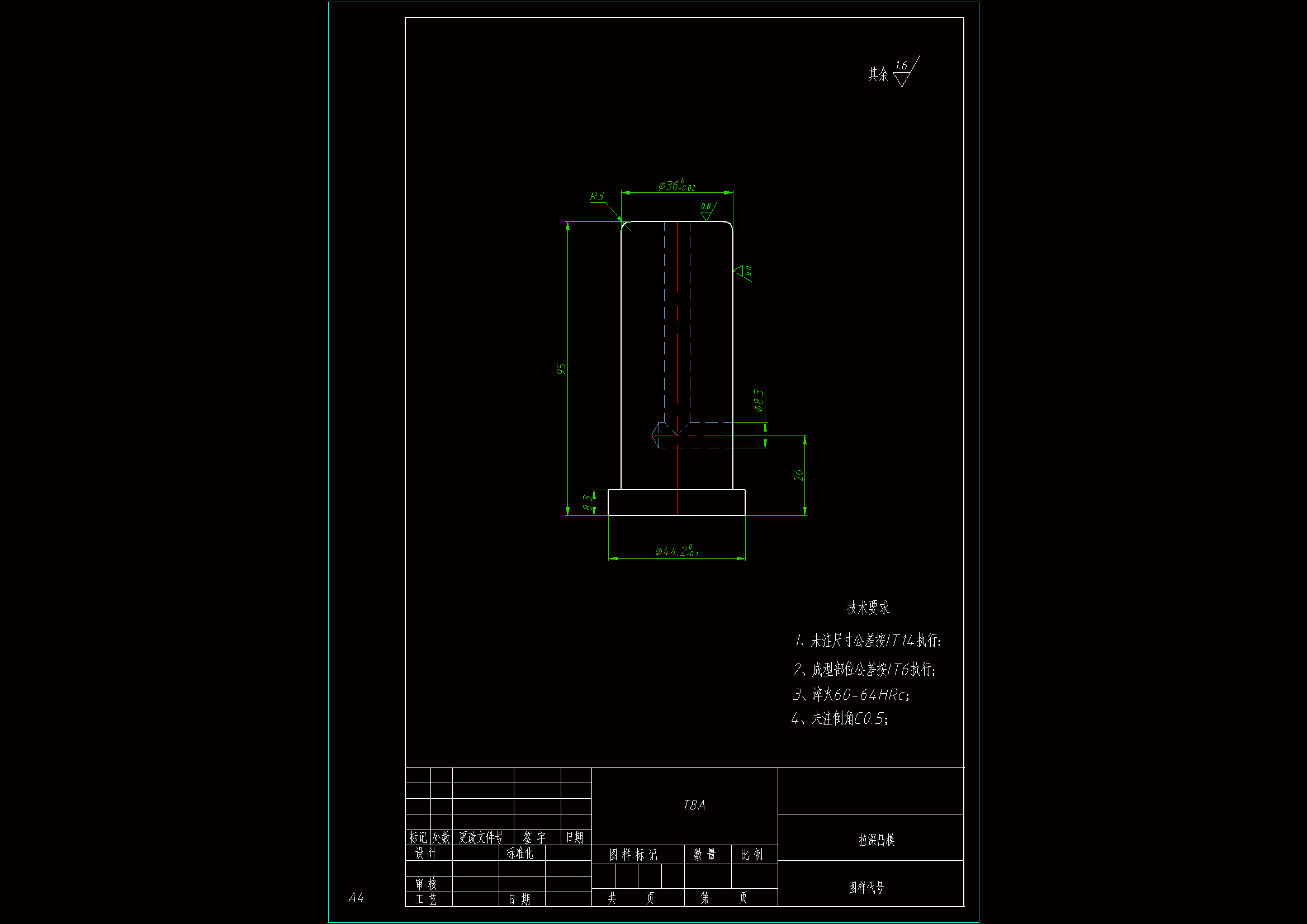Click the 拉深凸模 part name cell
This screenshot has width=1307, height=924.
[x=876, y=840]
